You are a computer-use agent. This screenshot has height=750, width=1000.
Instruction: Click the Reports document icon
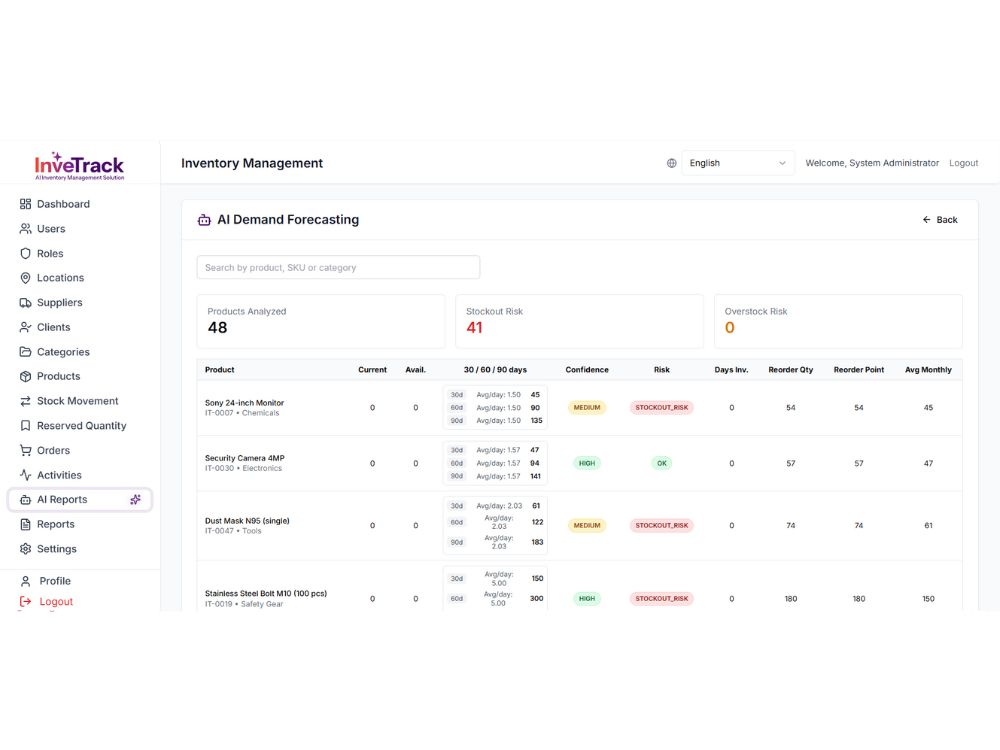tap(26, 524)
